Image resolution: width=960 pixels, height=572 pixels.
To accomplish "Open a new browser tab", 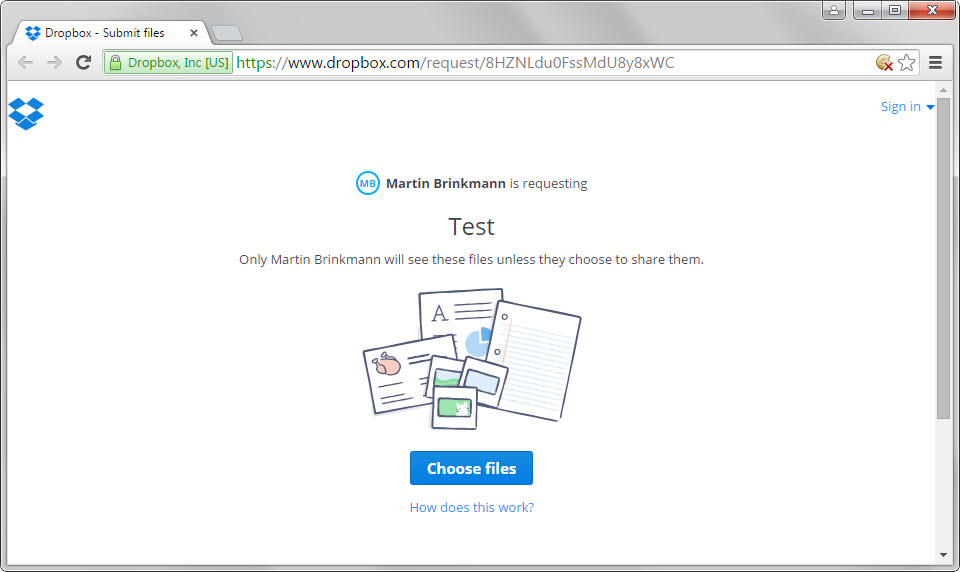I will tap(227, 33).
